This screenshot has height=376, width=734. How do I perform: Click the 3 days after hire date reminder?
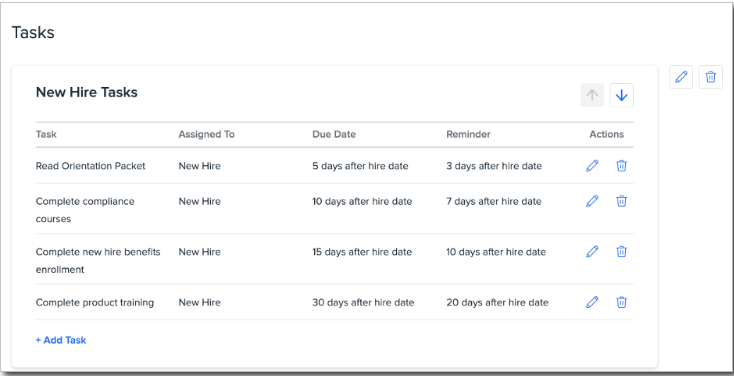[x=494, y=166]
